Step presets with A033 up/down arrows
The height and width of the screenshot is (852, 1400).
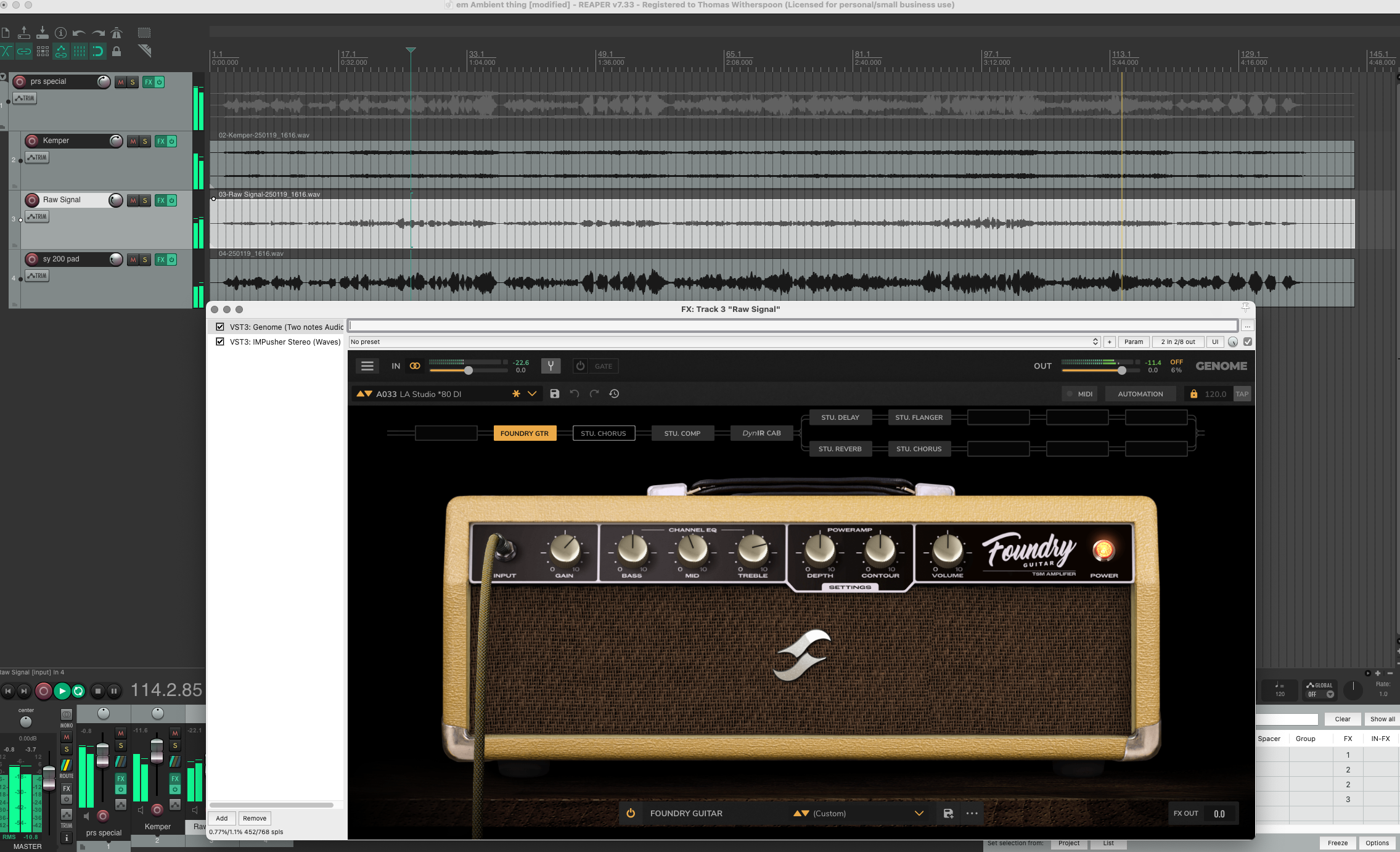point(364,394)
